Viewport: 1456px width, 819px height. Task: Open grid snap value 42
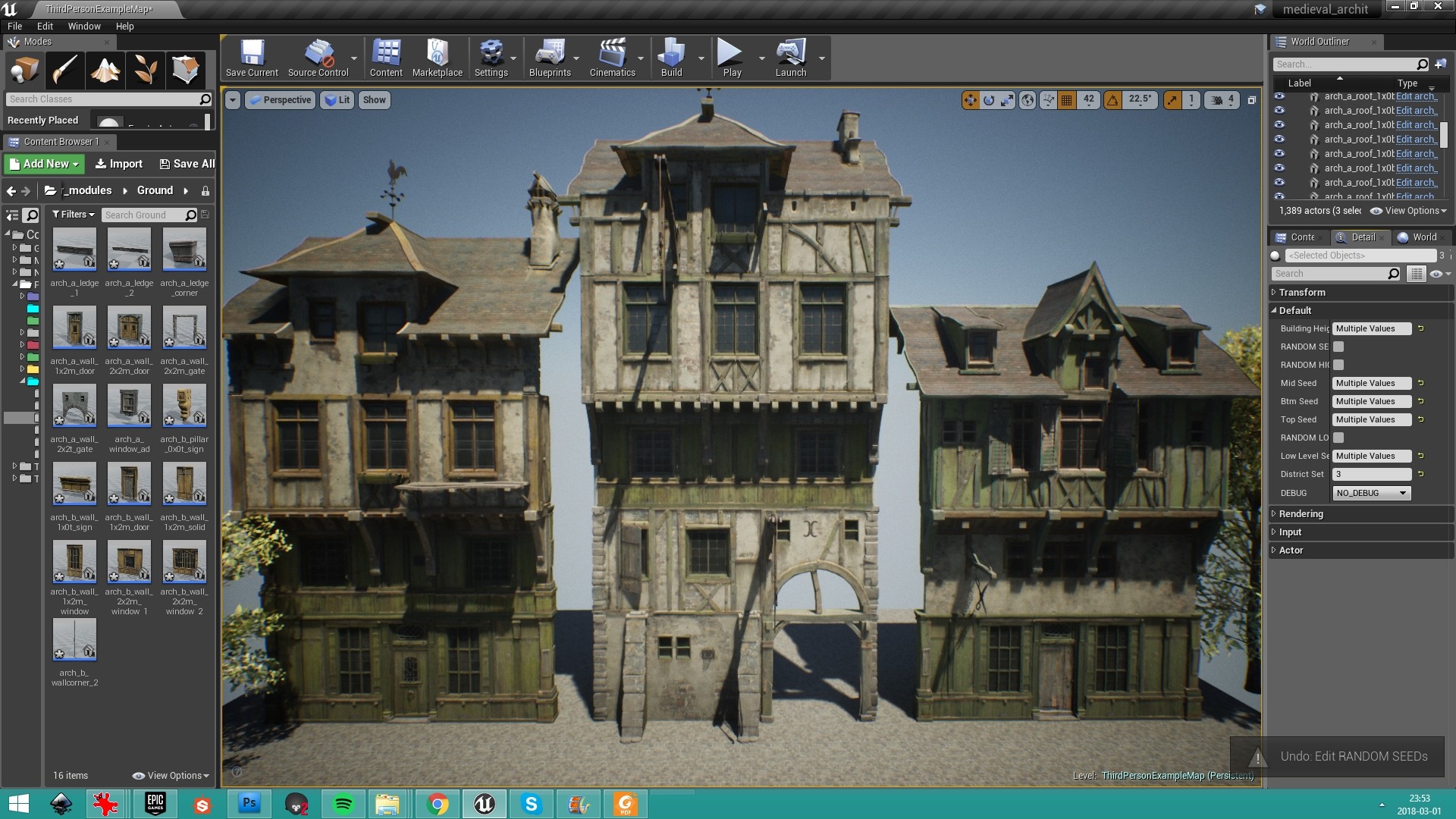(x=1088, y=99)
